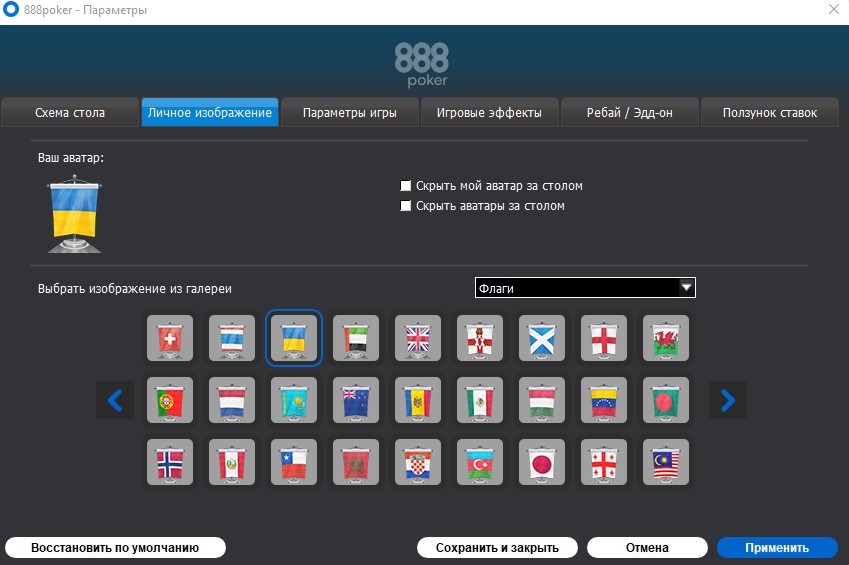The image size is (849, 565).
Task: Select the Switzerland flag avatar
Action: [170, 338]
